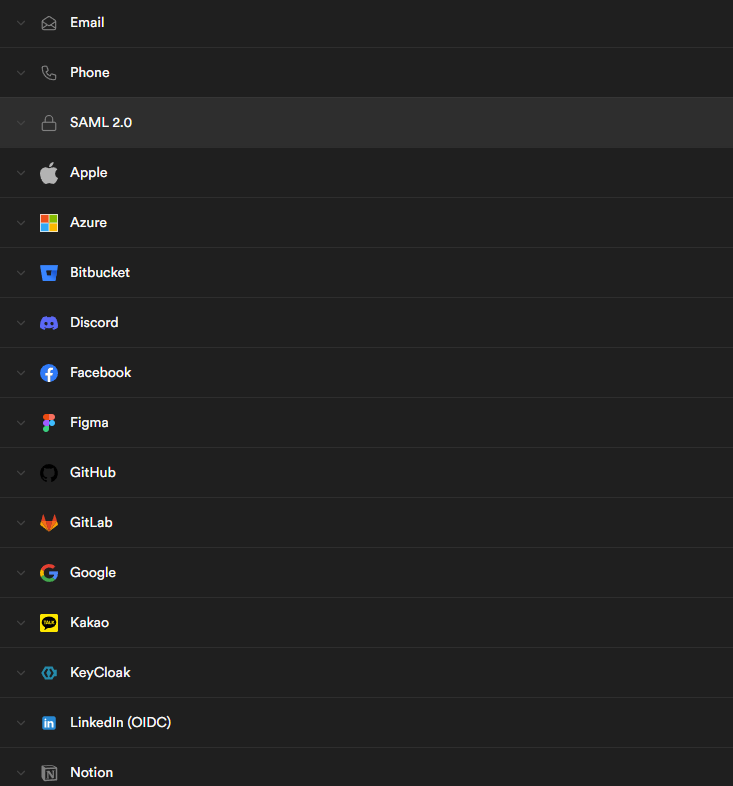Expand the Facebook provider chevron
Screen dimensions: 733x786
[x=21, y=373]
